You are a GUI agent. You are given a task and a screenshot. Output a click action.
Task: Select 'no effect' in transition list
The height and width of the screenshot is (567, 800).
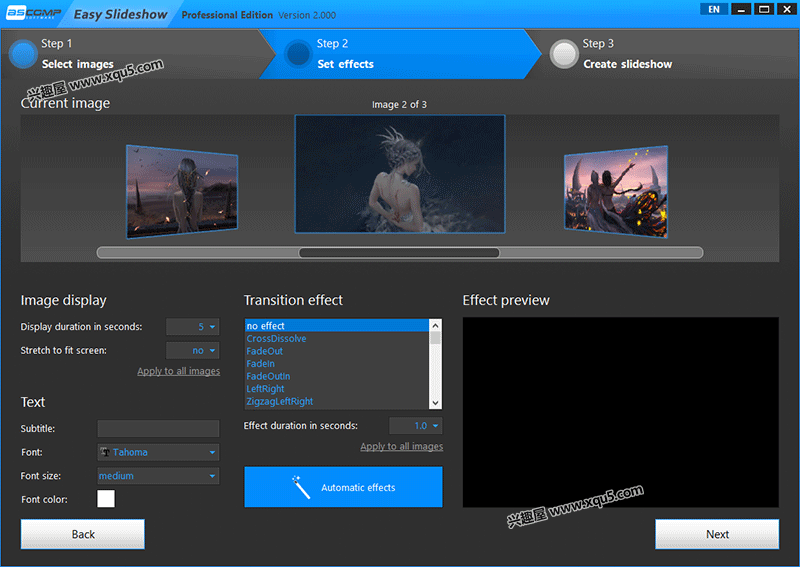point(337,326)
